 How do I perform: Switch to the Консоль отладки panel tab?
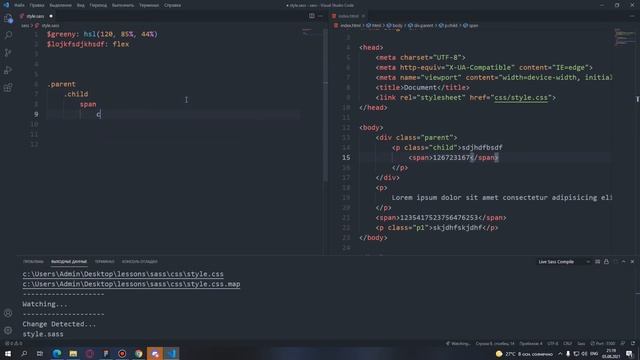(x=140, y=262)
